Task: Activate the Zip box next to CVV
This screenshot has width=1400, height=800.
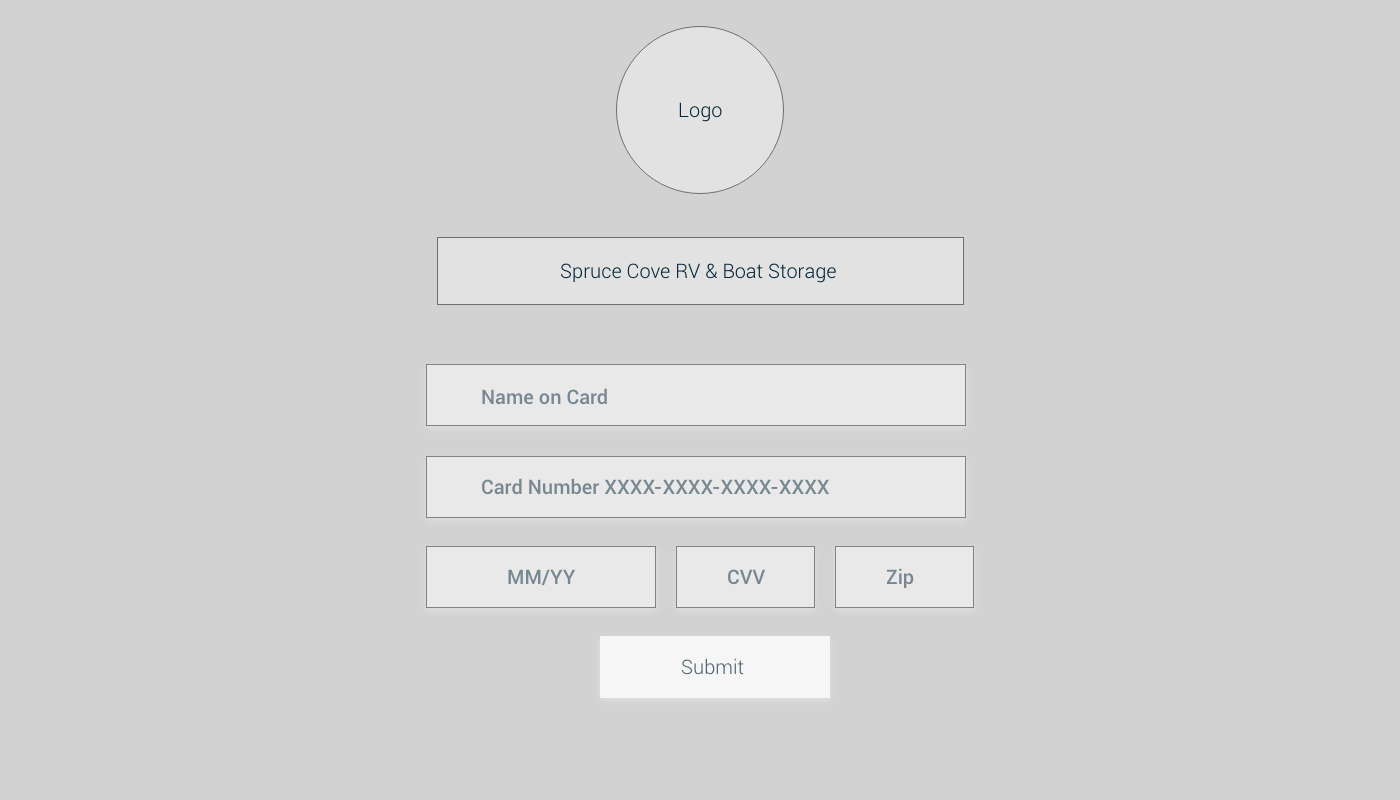Action: click(904, 577)
